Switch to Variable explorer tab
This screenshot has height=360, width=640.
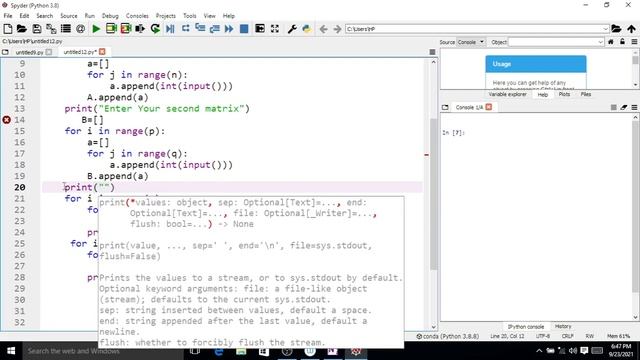[507, 94]
